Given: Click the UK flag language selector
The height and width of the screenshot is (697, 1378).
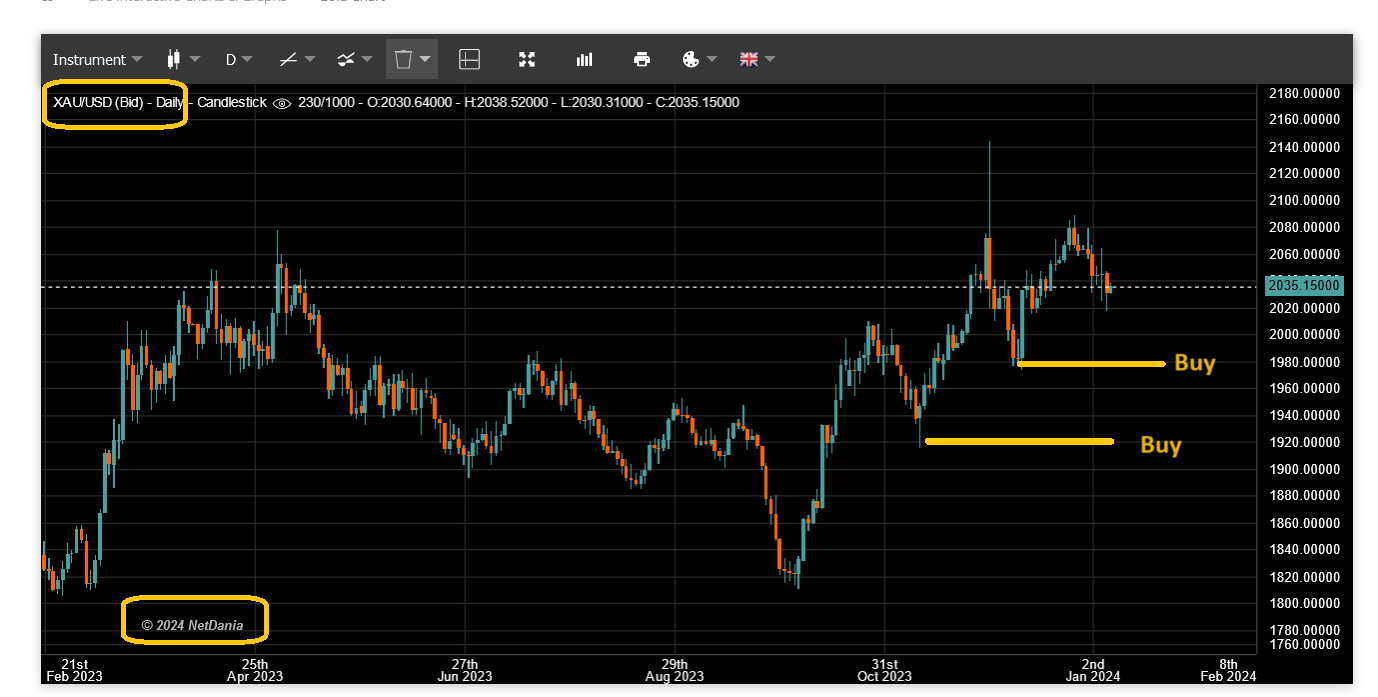Looking at the screenshot, I should tap(749, 60).
